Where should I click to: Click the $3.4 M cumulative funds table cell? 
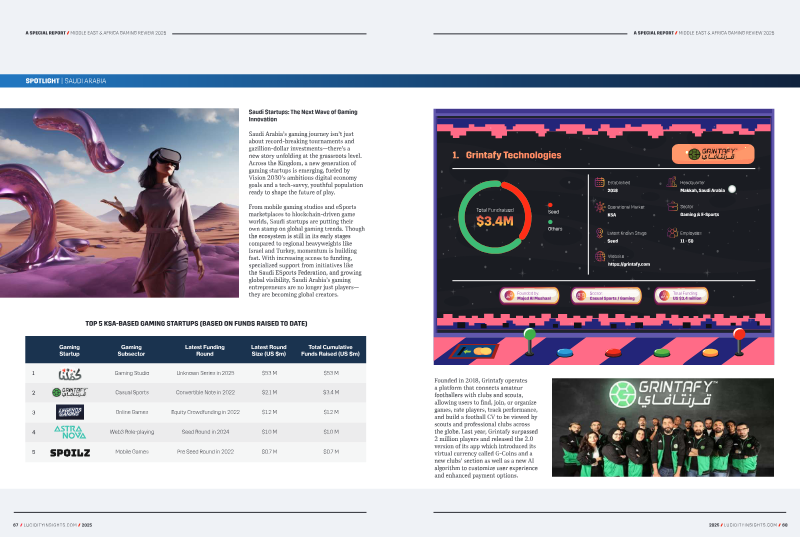click(331, 393)
